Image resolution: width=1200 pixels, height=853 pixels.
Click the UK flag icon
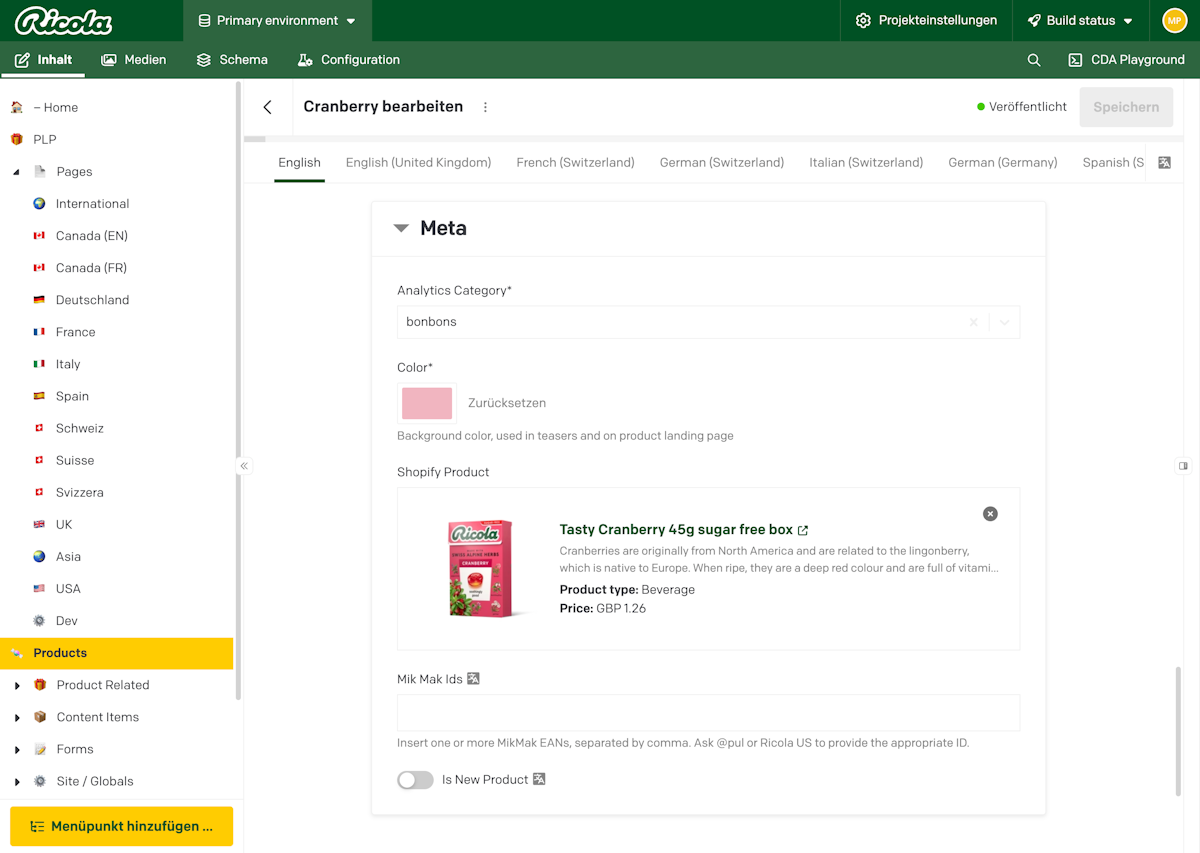pos(39,524)
